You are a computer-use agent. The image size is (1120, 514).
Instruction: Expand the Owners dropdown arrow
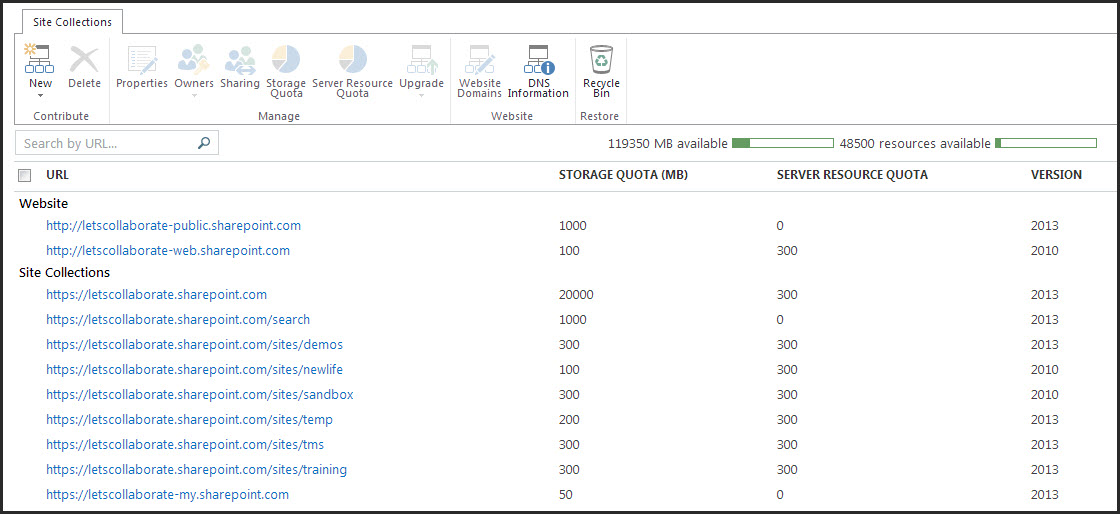194,96
